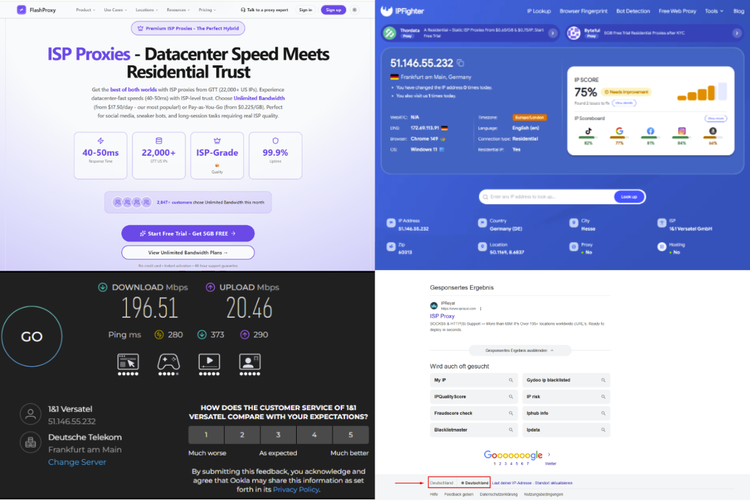750x500 pixels.
Task: Open the Blog menu item
Action: pyautogui.click(x=739, y=11)
